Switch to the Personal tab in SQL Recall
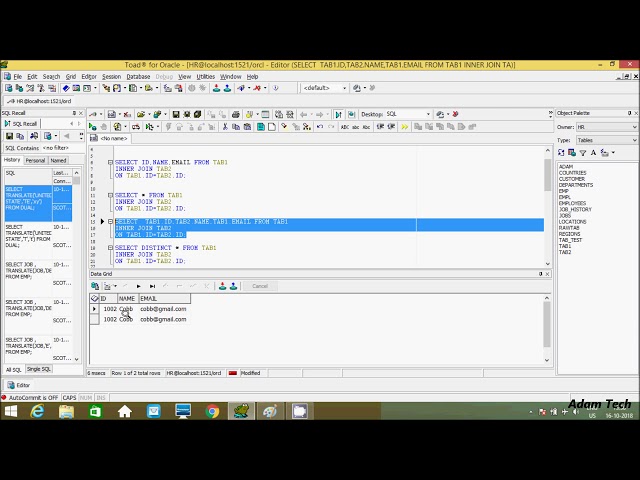The width and height of the screenshot is (640, 480). (35, 160)
